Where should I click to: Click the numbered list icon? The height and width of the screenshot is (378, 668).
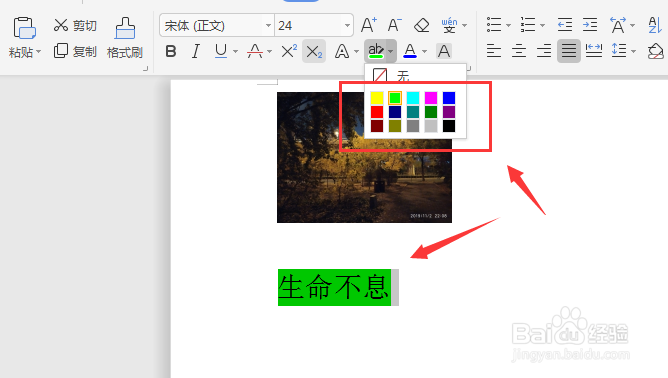click(x=528, y=25)
